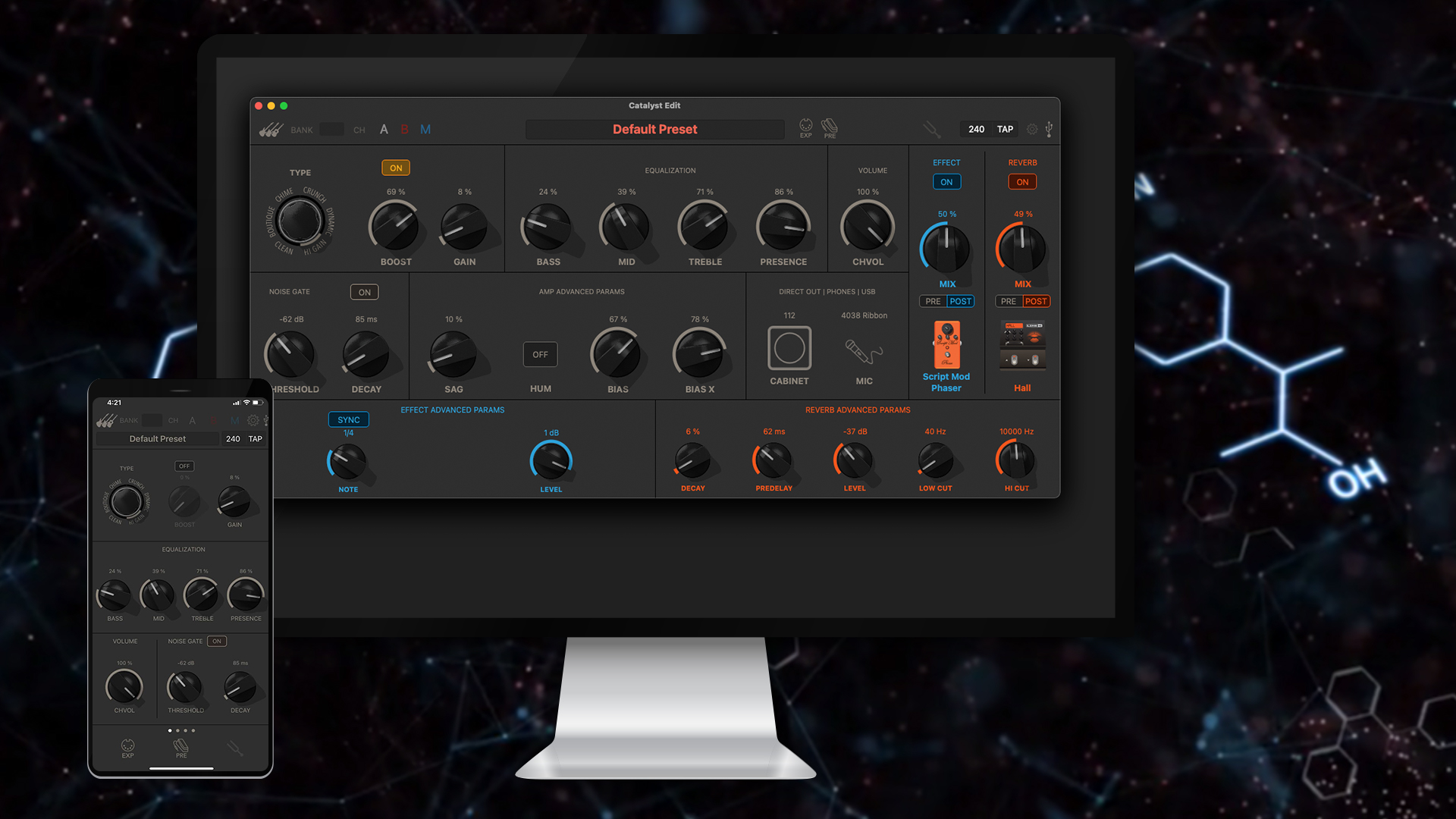Open settings gear in desktop Catalyst Edit

[x=1032, y=130]
